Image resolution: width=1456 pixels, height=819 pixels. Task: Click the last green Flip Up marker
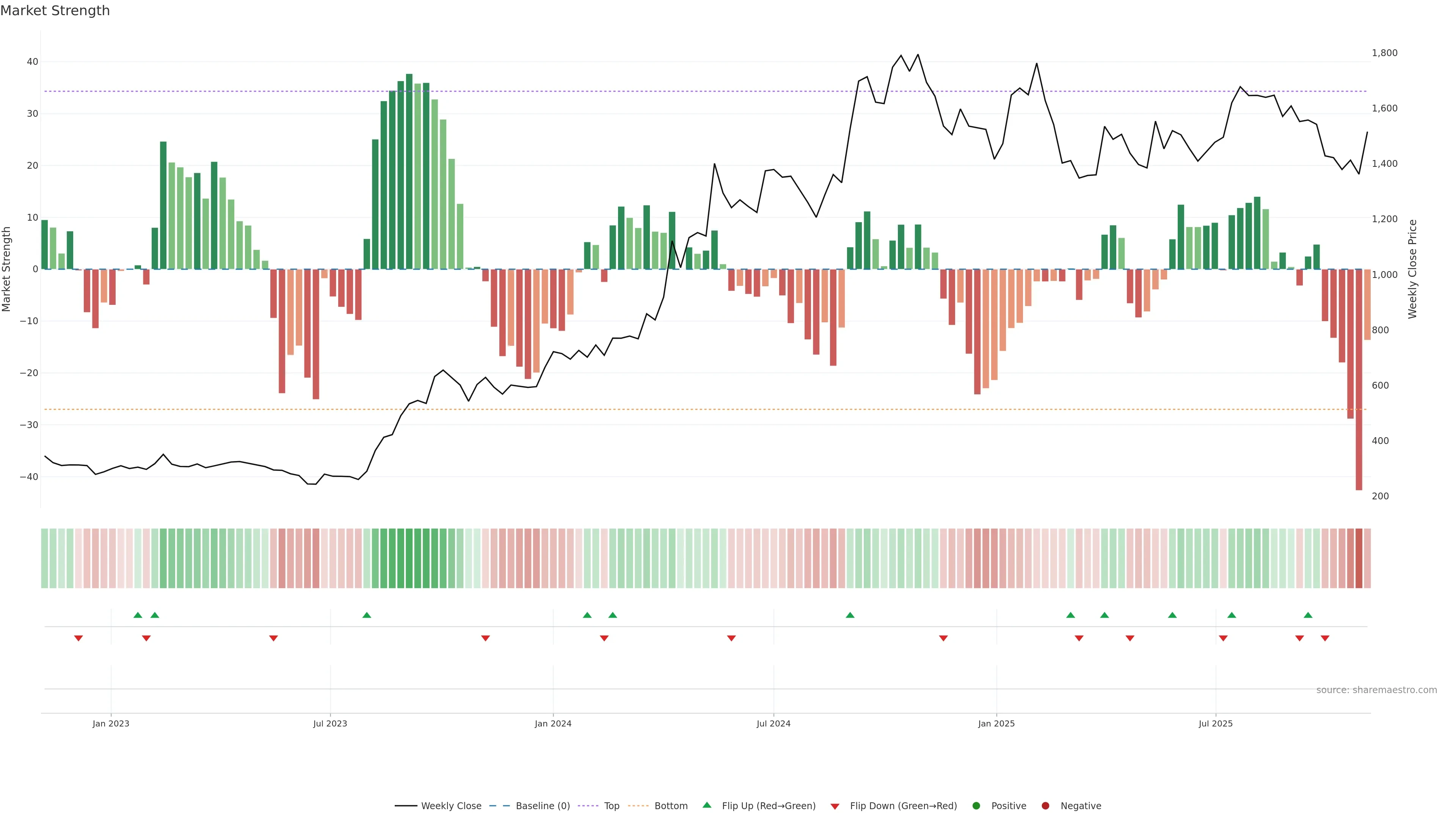point(1308,615)
